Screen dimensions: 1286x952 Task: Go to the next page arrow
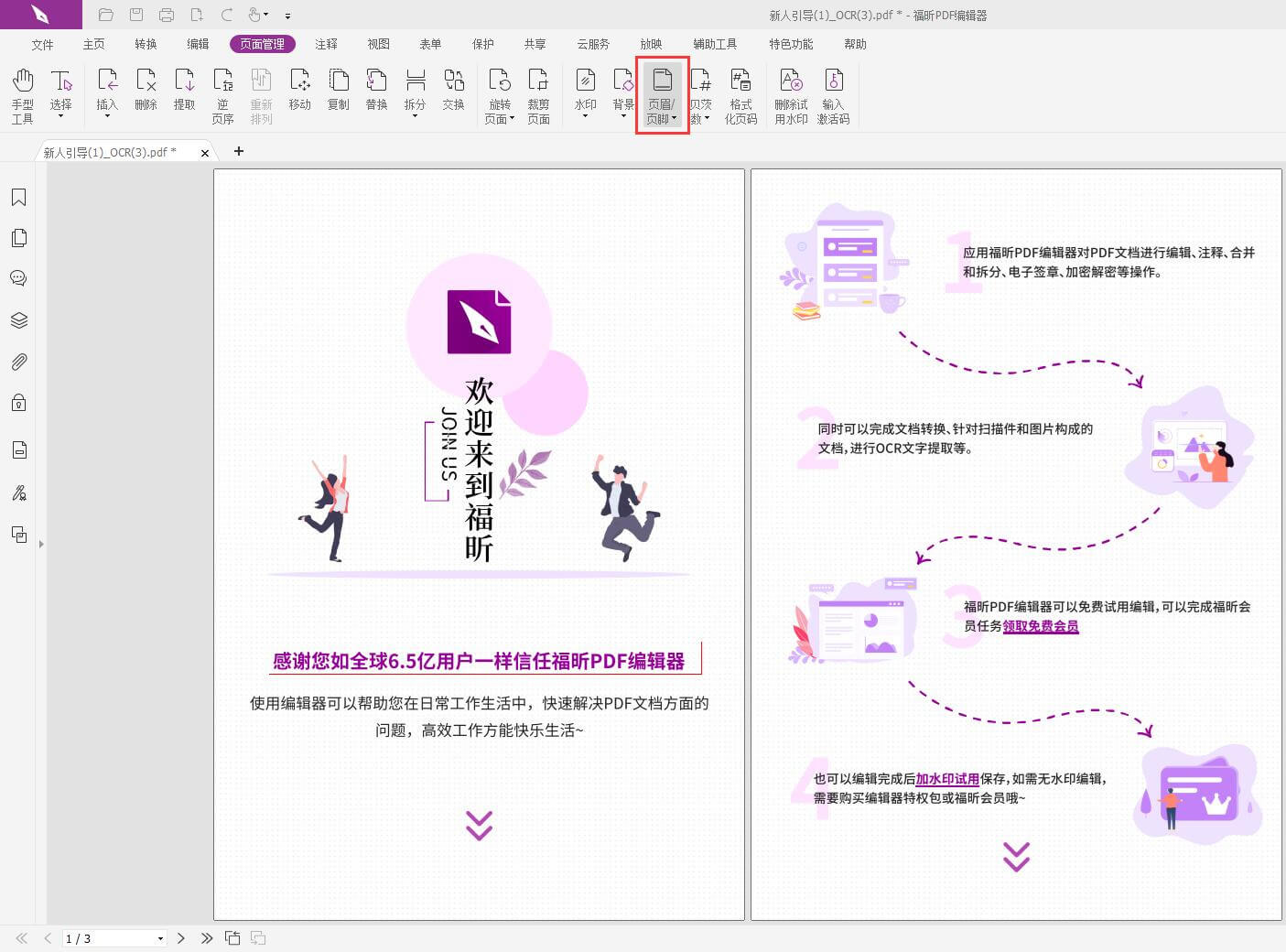click(x=181, y=938)
